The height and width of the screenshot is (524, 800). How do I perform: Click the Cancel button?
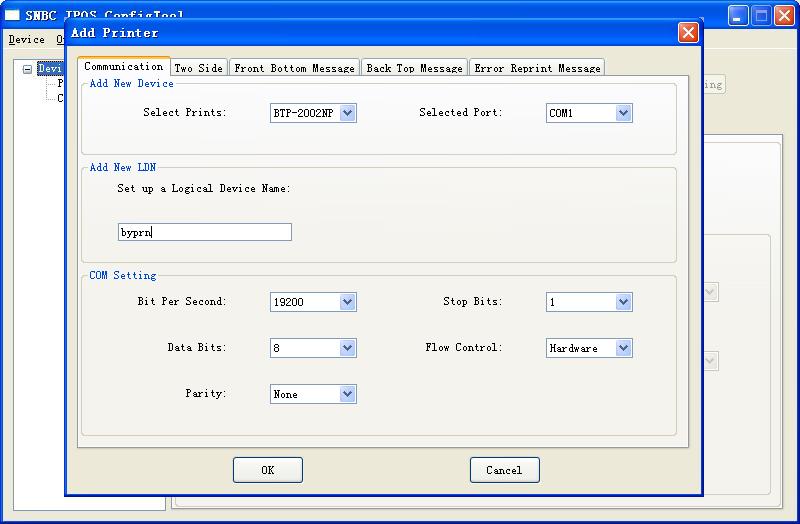(504, 470)
